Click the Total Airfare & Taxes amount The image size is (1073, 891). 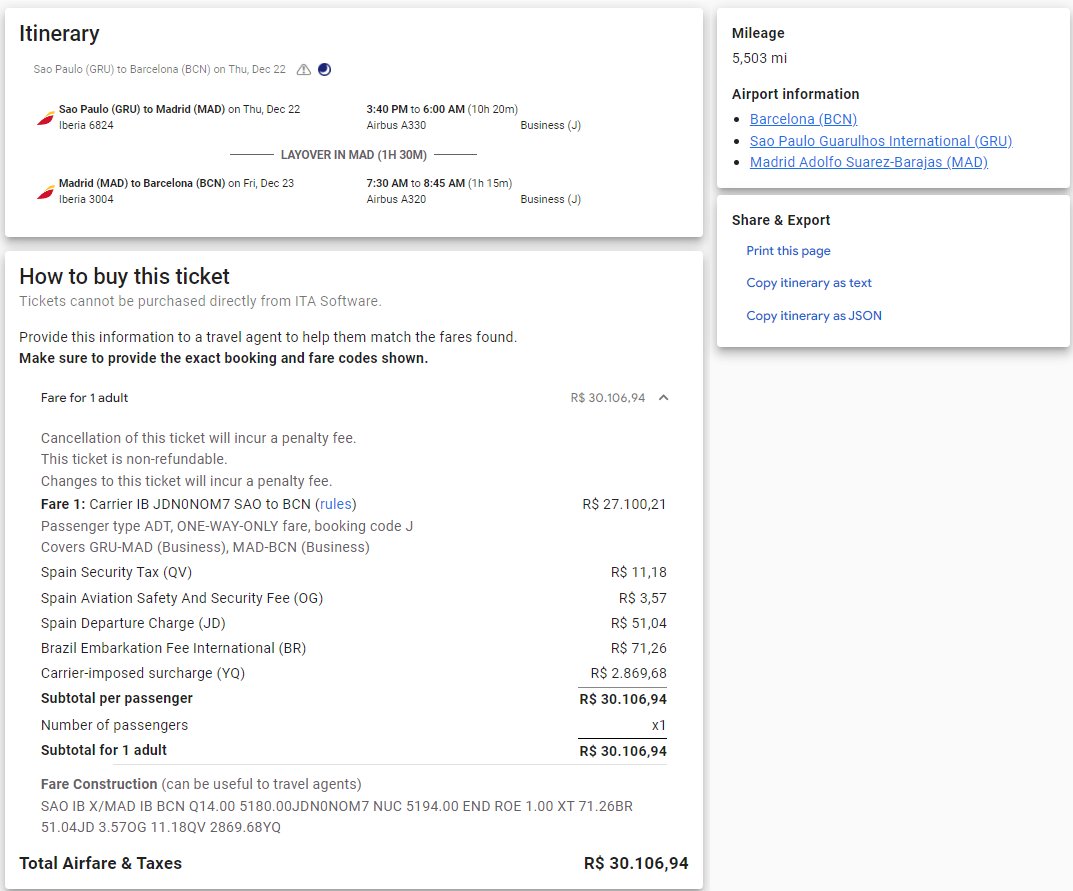point(636,864)
